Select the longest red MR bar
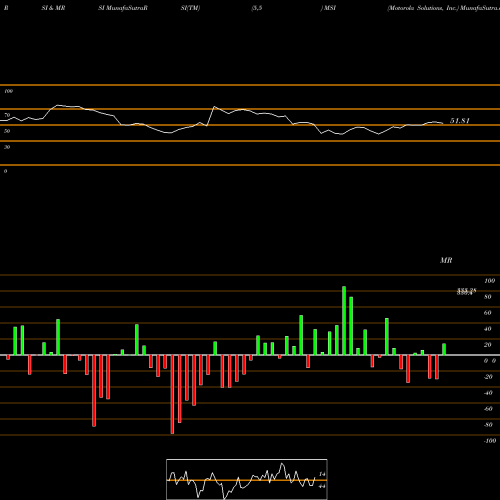The height and width of the screenshot is (500, 500). pyautogui.click(x=172, y=394)
